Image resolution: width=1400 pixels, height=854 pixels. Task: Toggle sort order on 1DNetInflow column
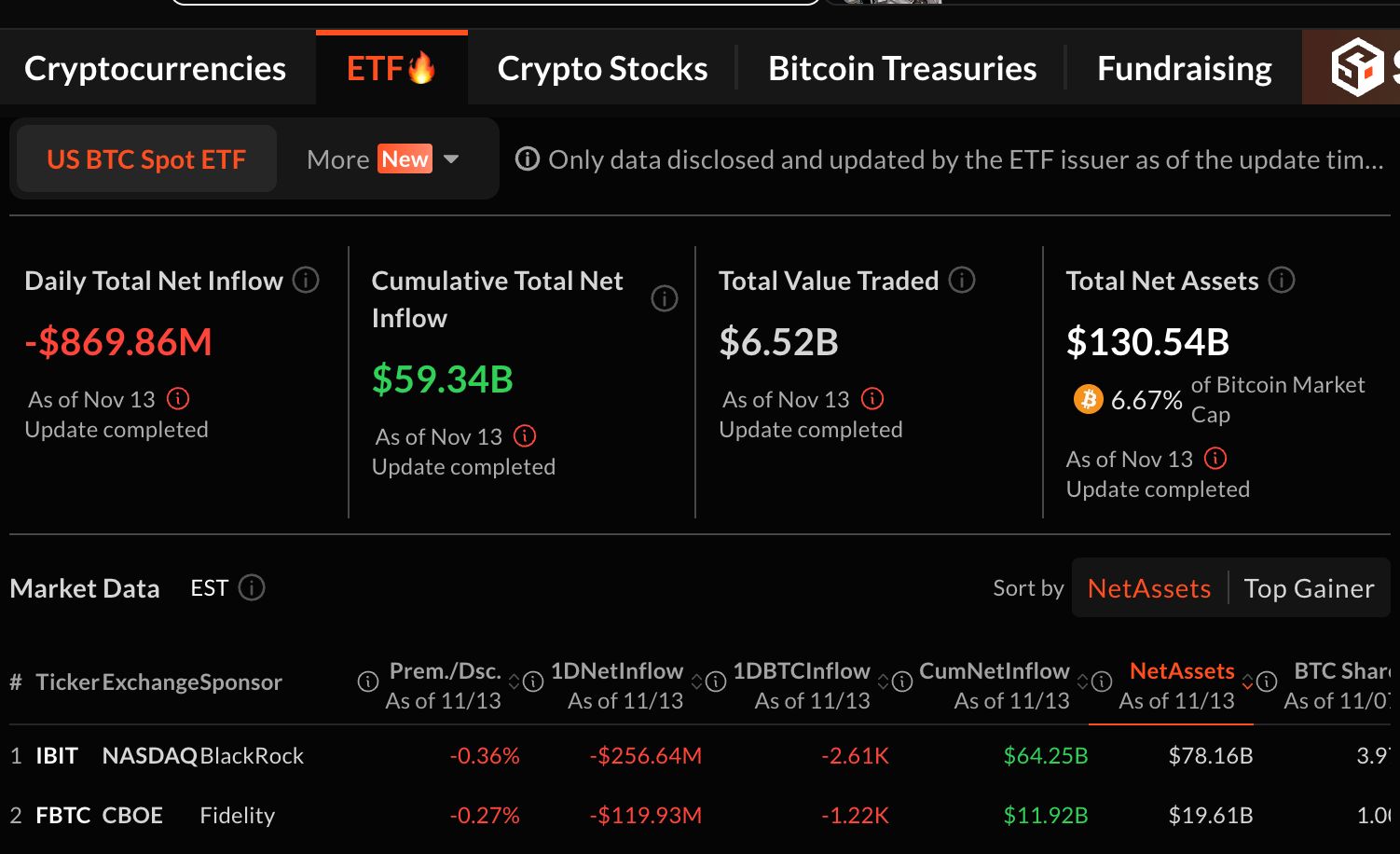tap(699, 681)
